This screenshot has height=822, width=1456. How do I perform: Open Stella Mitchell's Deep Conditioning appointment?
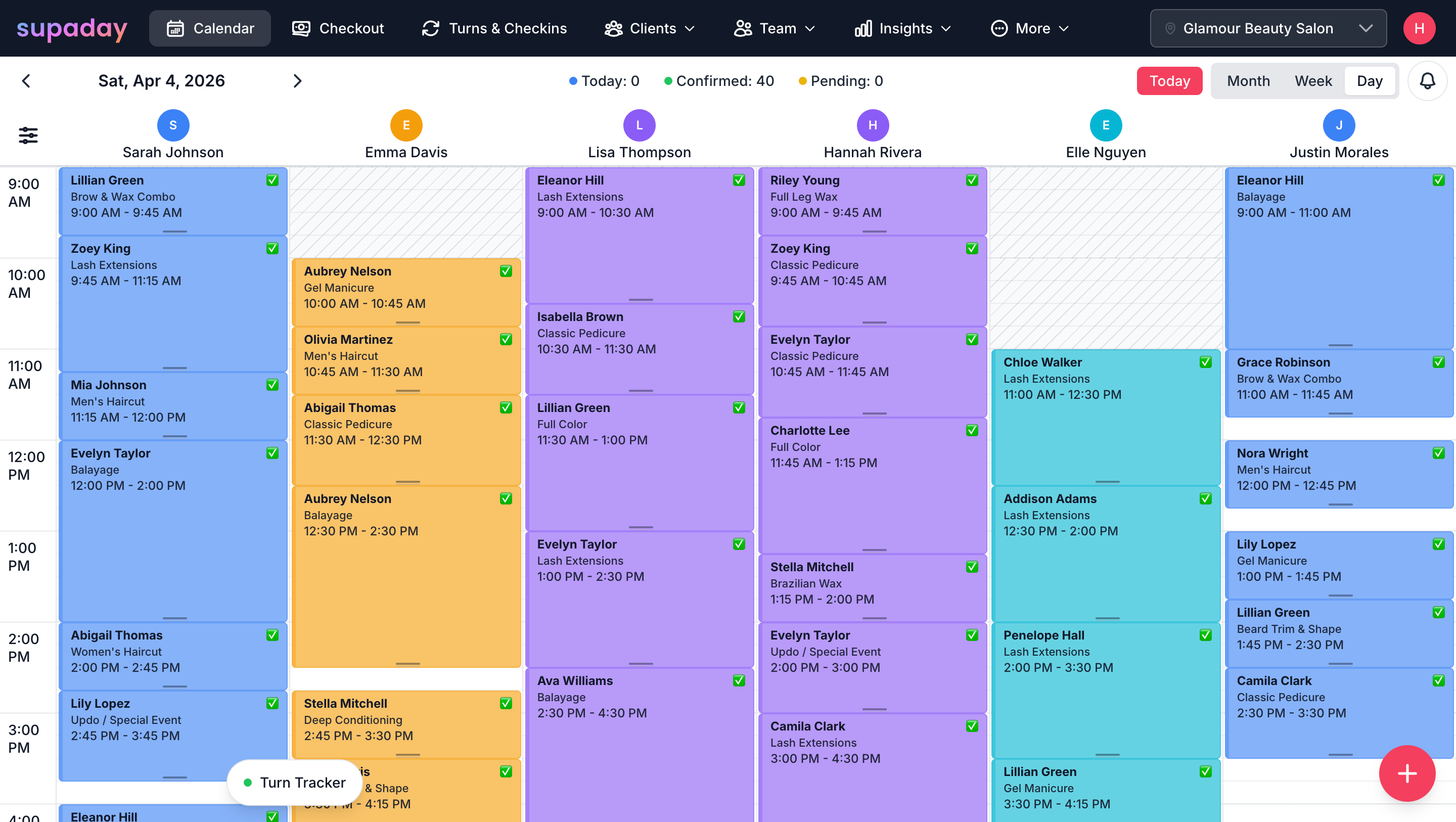[x=406, y=724]
